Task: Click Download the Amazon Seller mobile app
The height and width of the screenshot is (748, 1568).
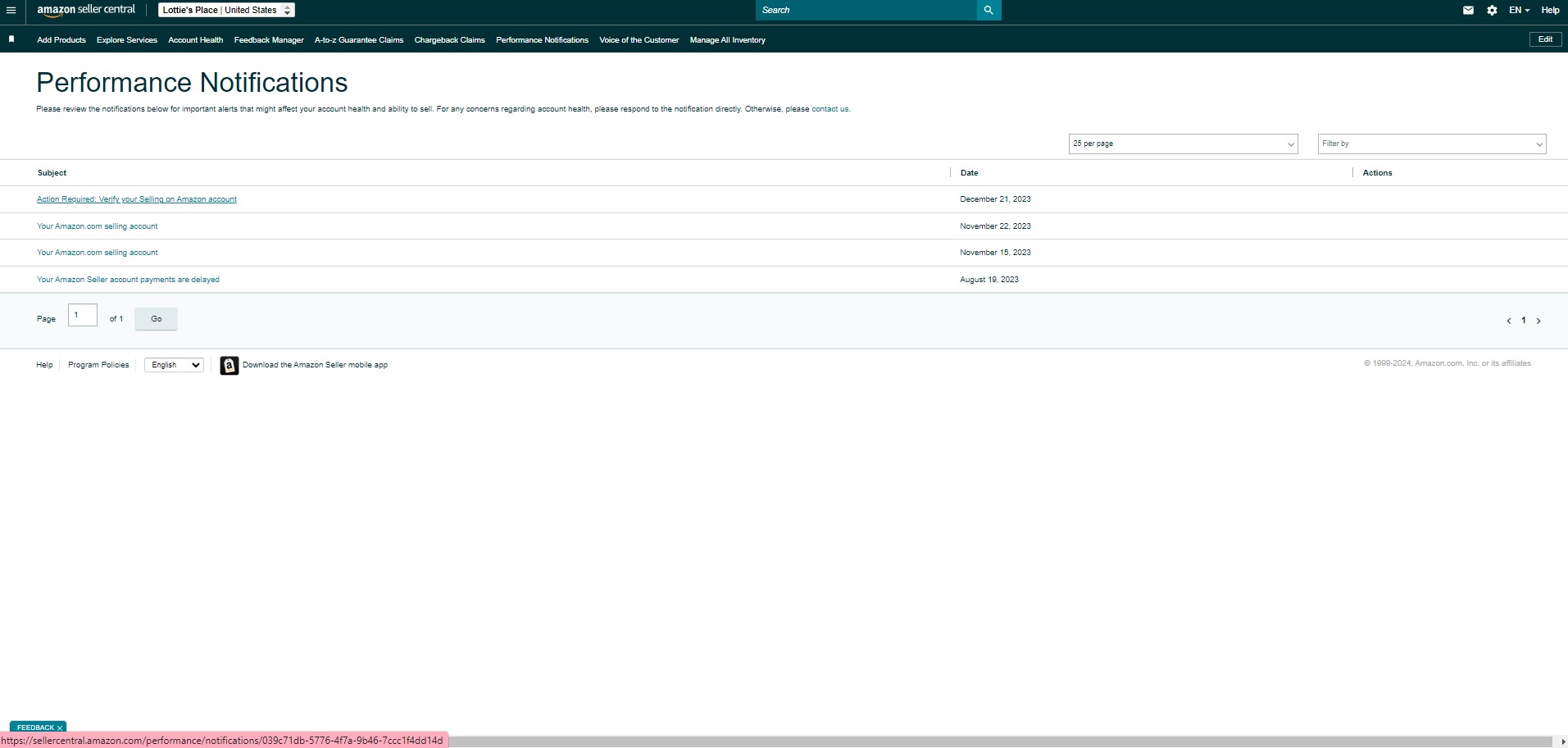Action: click(315, 365)
